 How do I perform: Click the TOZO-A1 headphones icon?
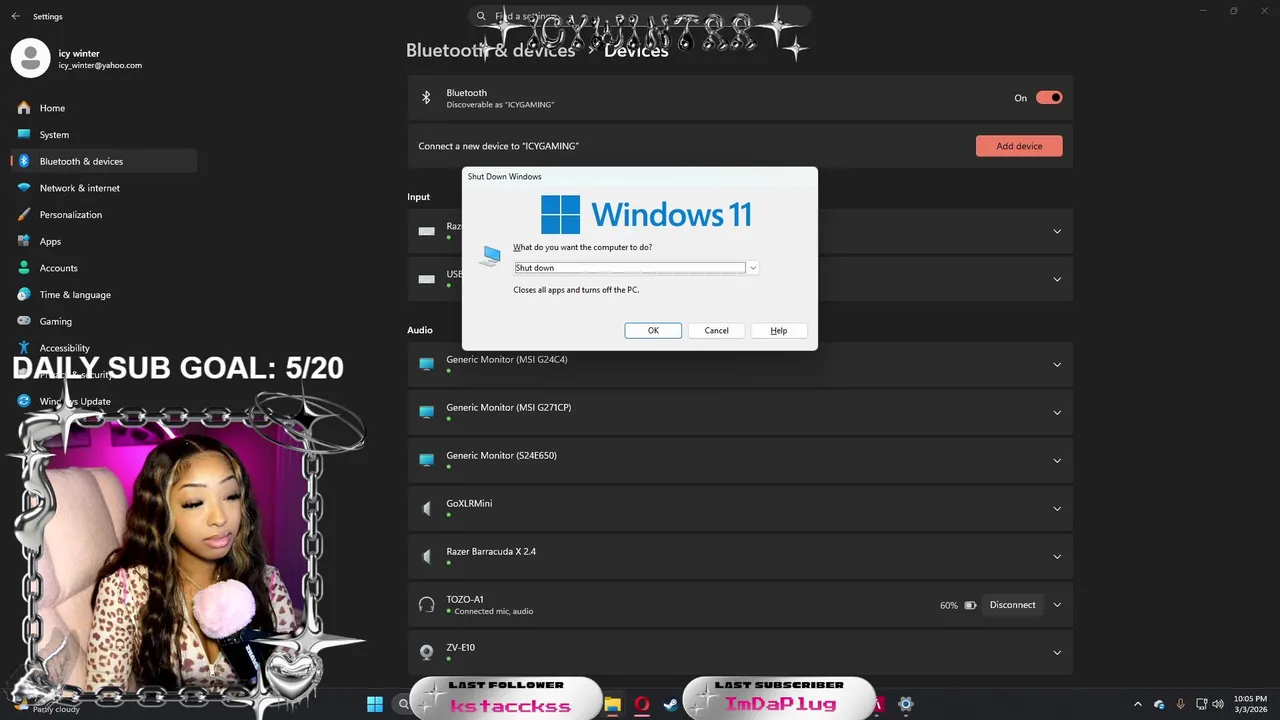point(427,604)
